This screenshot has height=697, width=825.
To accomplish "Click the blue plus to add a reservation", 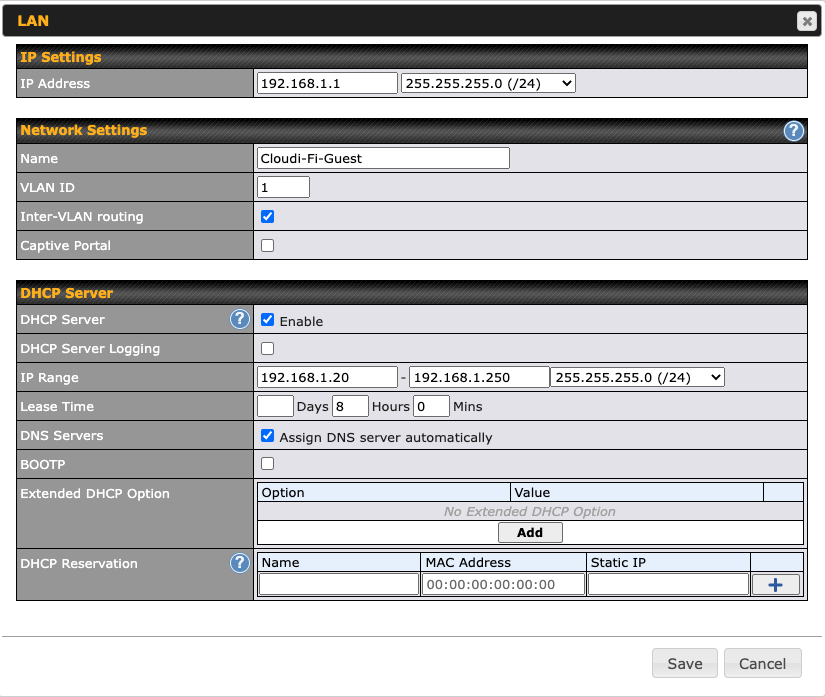I will point(776,583).
